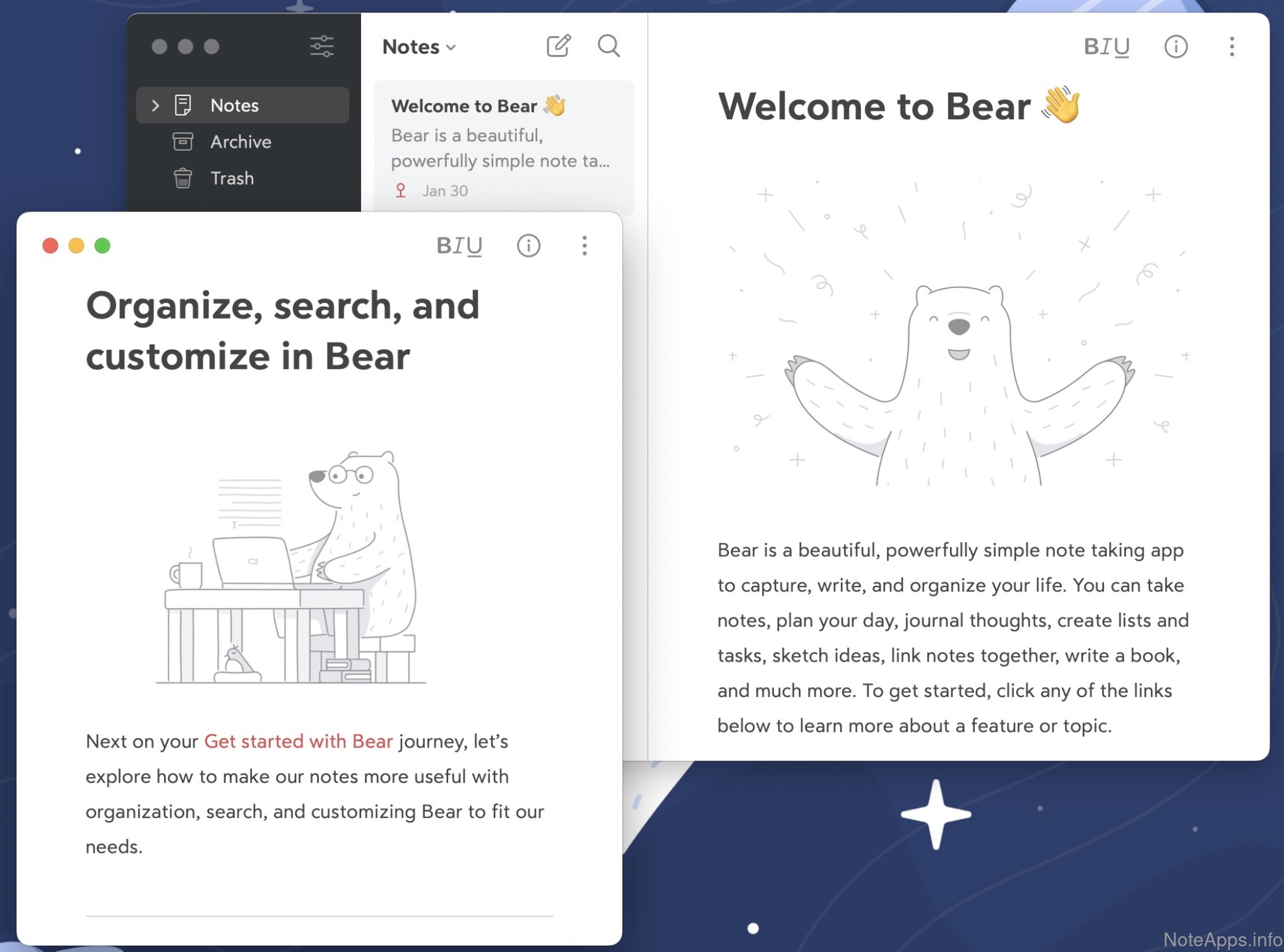This screenshot has height=952, width=1284.
Task: Follow the Get started with Bear link
Action: (298, 741)
